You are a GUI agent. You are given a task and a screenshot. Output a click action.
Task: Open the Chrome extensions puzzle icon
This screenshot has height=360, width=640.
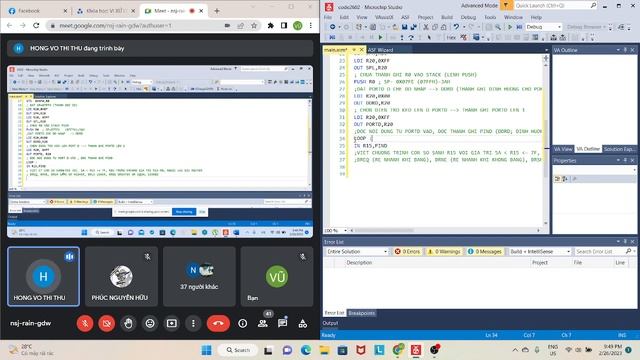pos(270,25)
